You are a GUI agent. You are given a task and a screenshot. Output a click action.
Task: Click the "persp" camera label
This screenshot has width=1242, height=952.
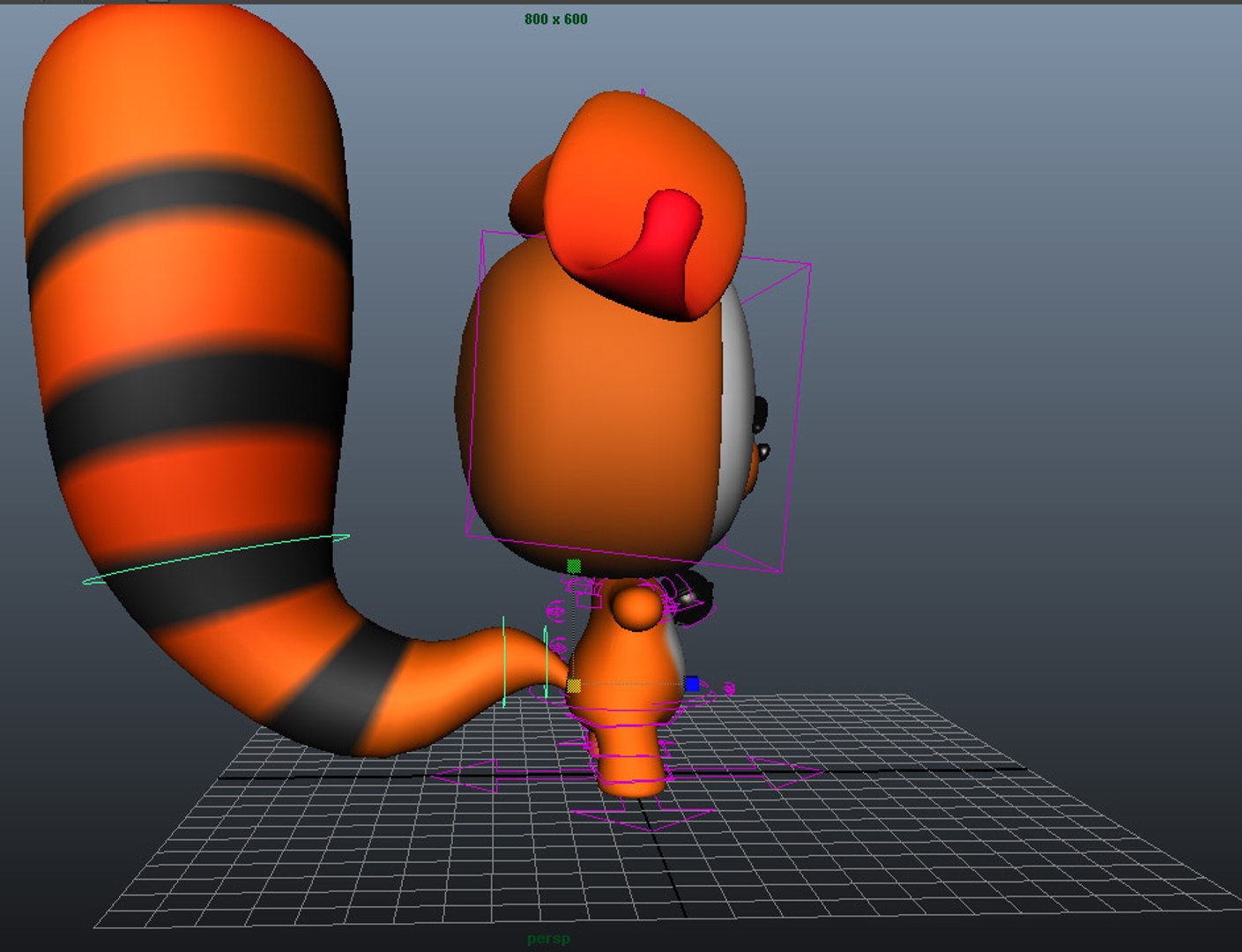point(548,939)
